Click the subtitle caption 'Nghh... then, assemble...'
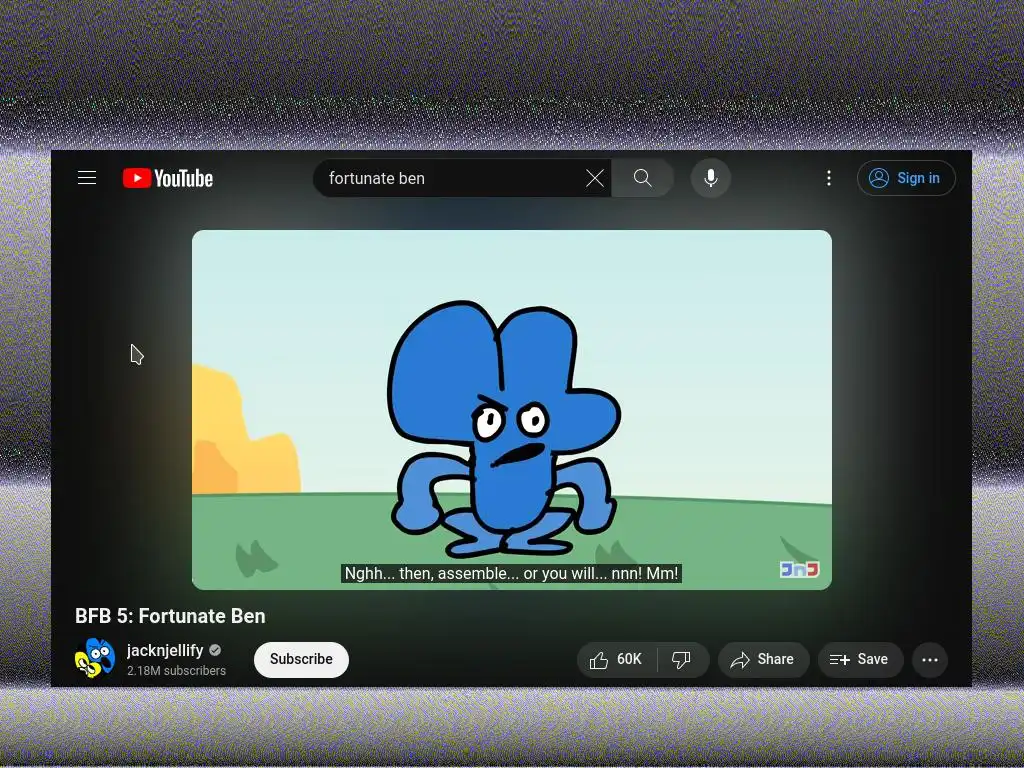This screenshot has height=768, width=1024. pyautogui.click(x=511, y=573)
